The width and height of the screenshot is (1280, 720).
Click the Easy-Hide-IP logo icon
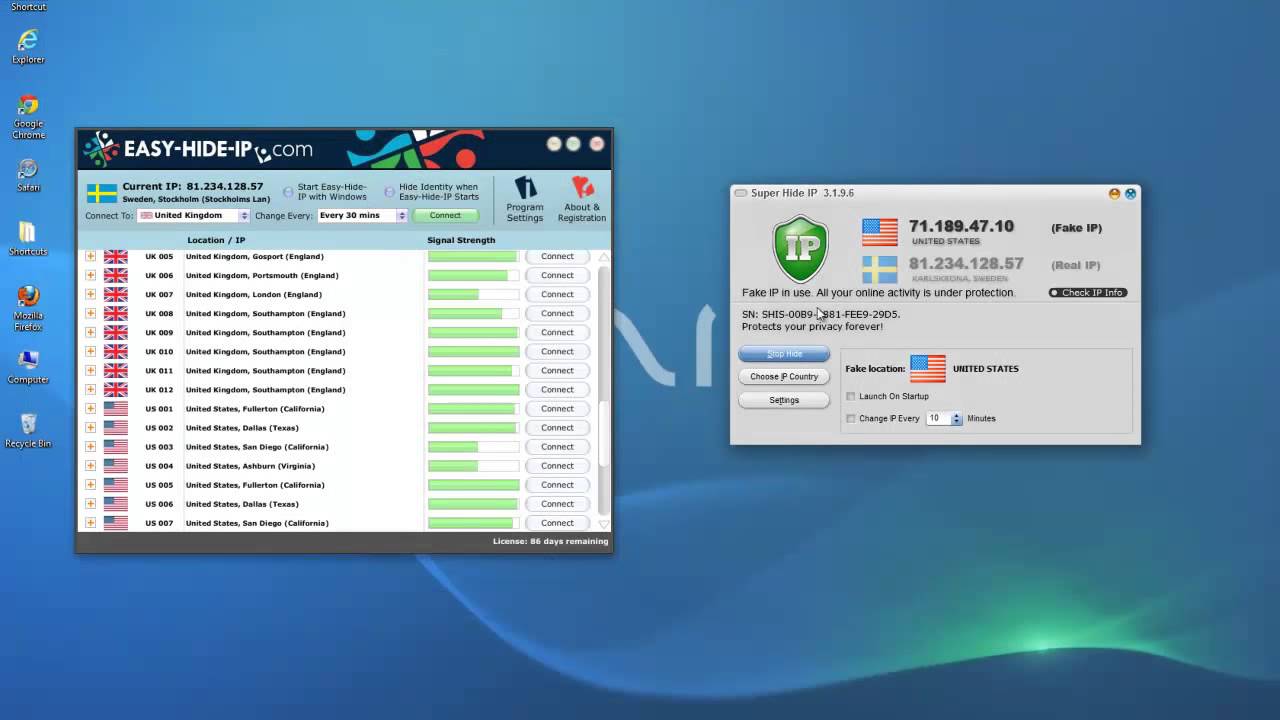(x=100, y=149)
